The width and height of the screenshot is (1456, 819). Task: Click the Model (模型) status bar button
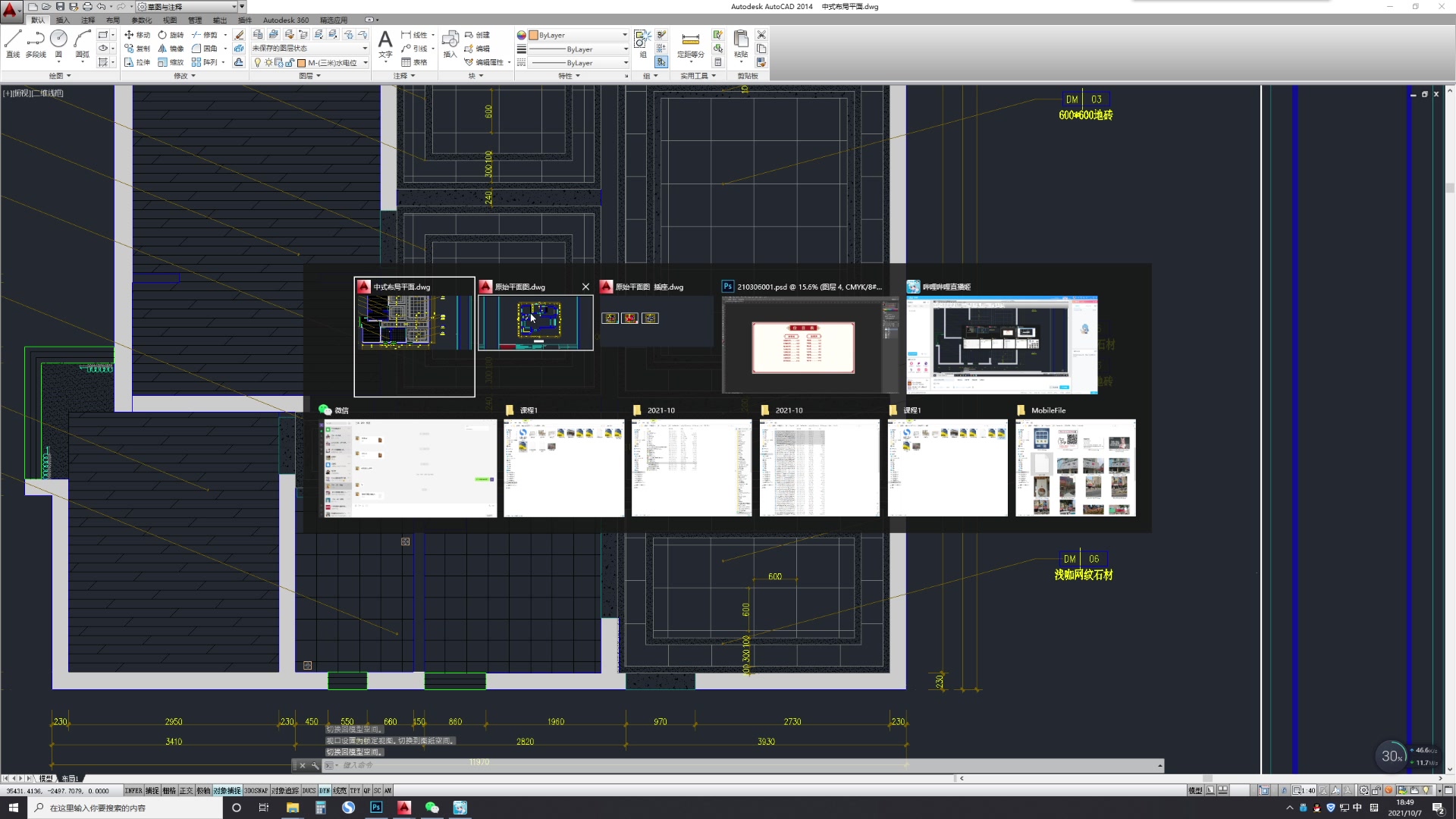1196,790
